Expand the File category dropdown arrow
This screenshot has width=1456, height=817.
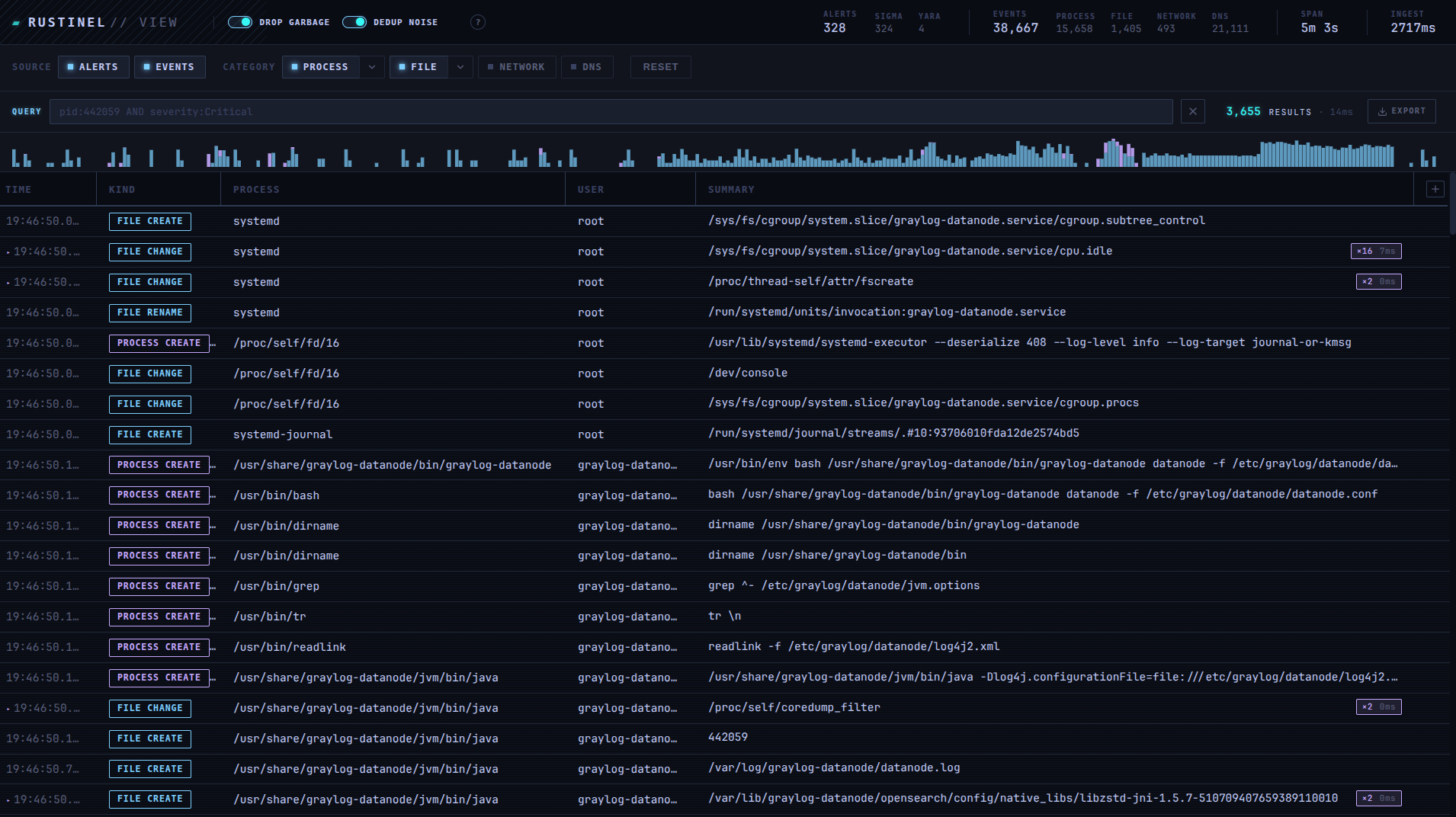(460, 67)
